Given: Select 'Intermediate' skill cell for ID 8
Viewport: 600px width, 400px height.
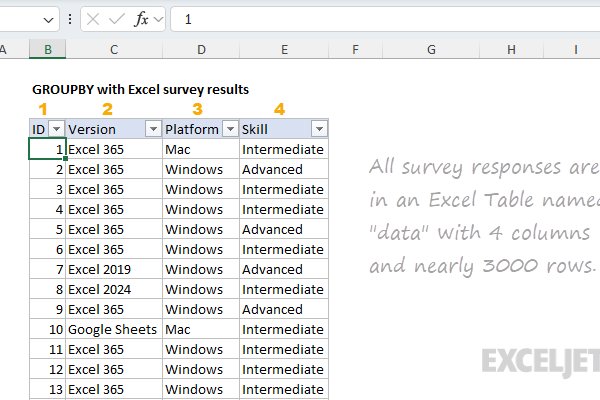Looking at the screenshot, I should (284, 289).
